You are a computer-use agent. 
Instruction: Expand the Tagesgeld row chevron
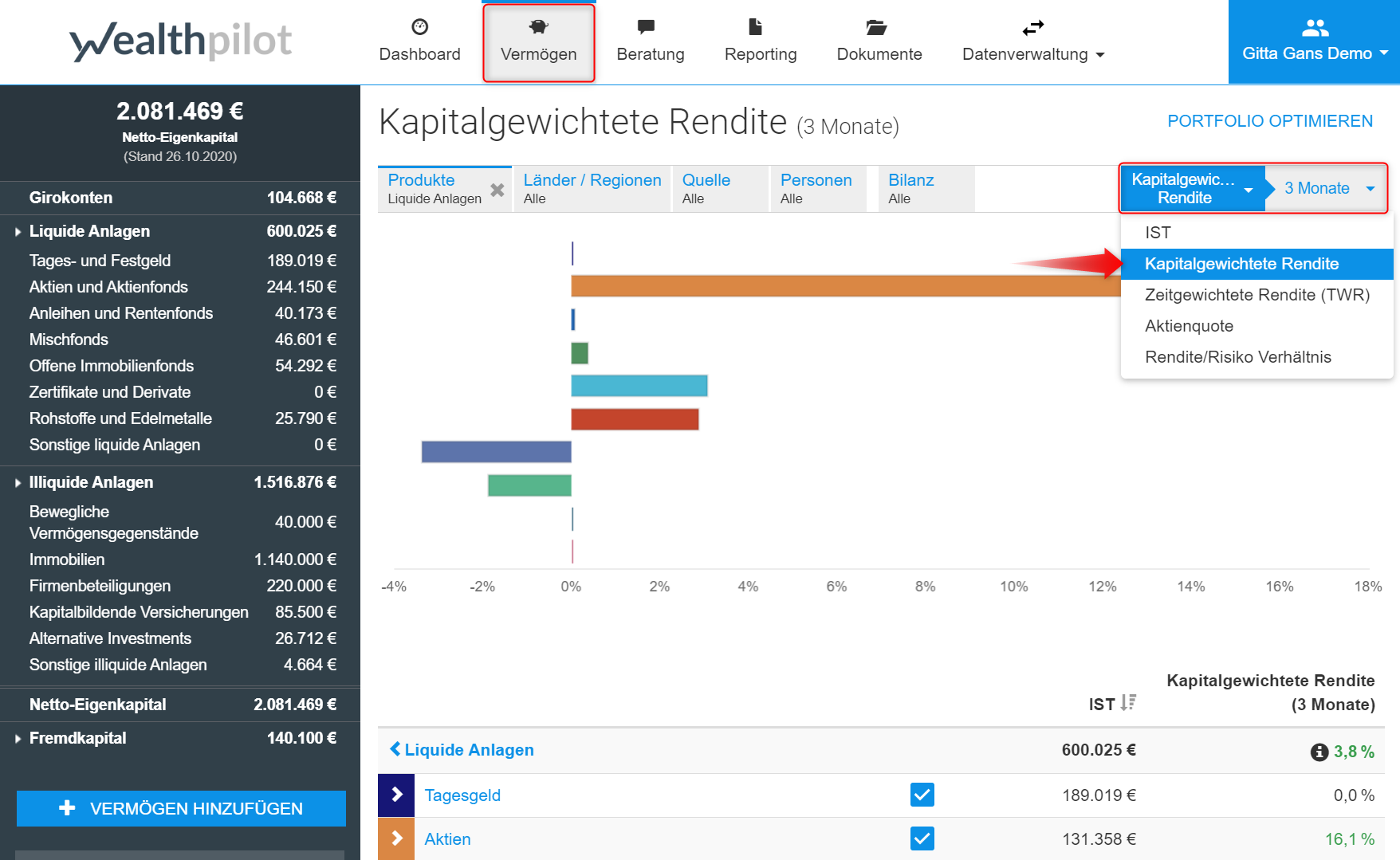[396, 795]
